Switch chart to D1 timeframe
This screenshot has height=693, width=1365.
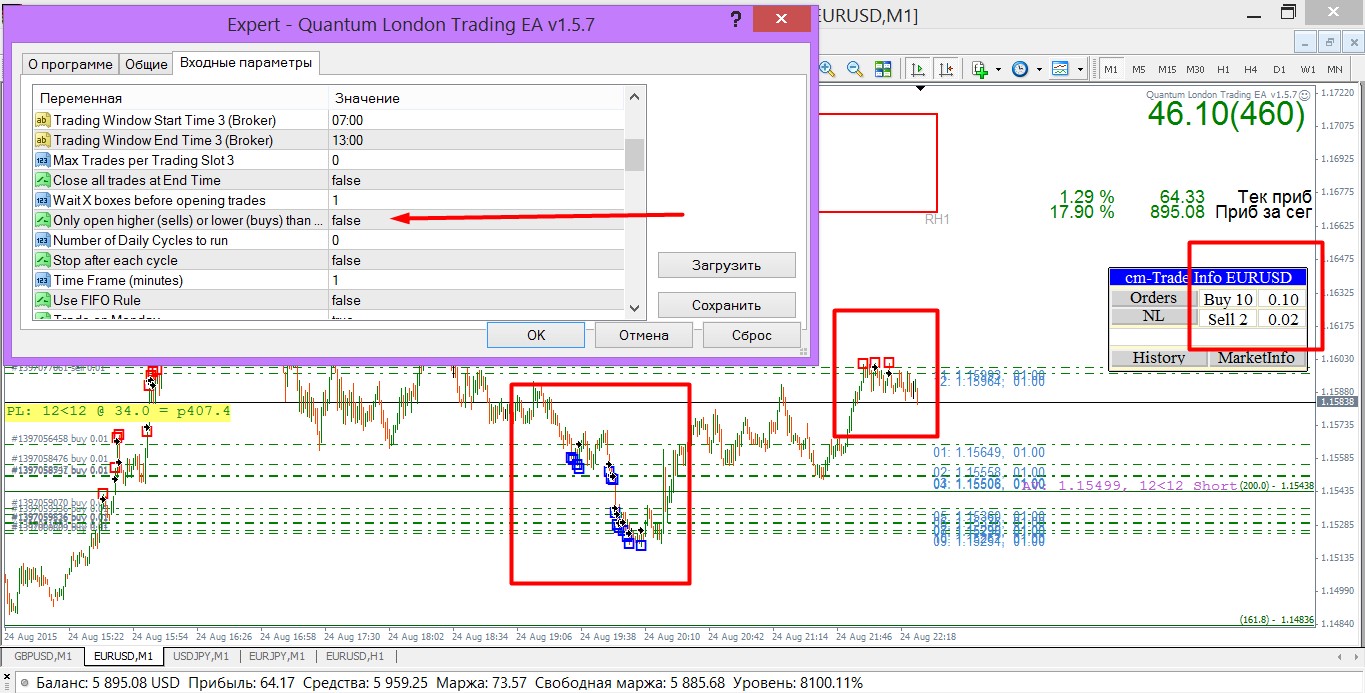(x=1279, y=69)
